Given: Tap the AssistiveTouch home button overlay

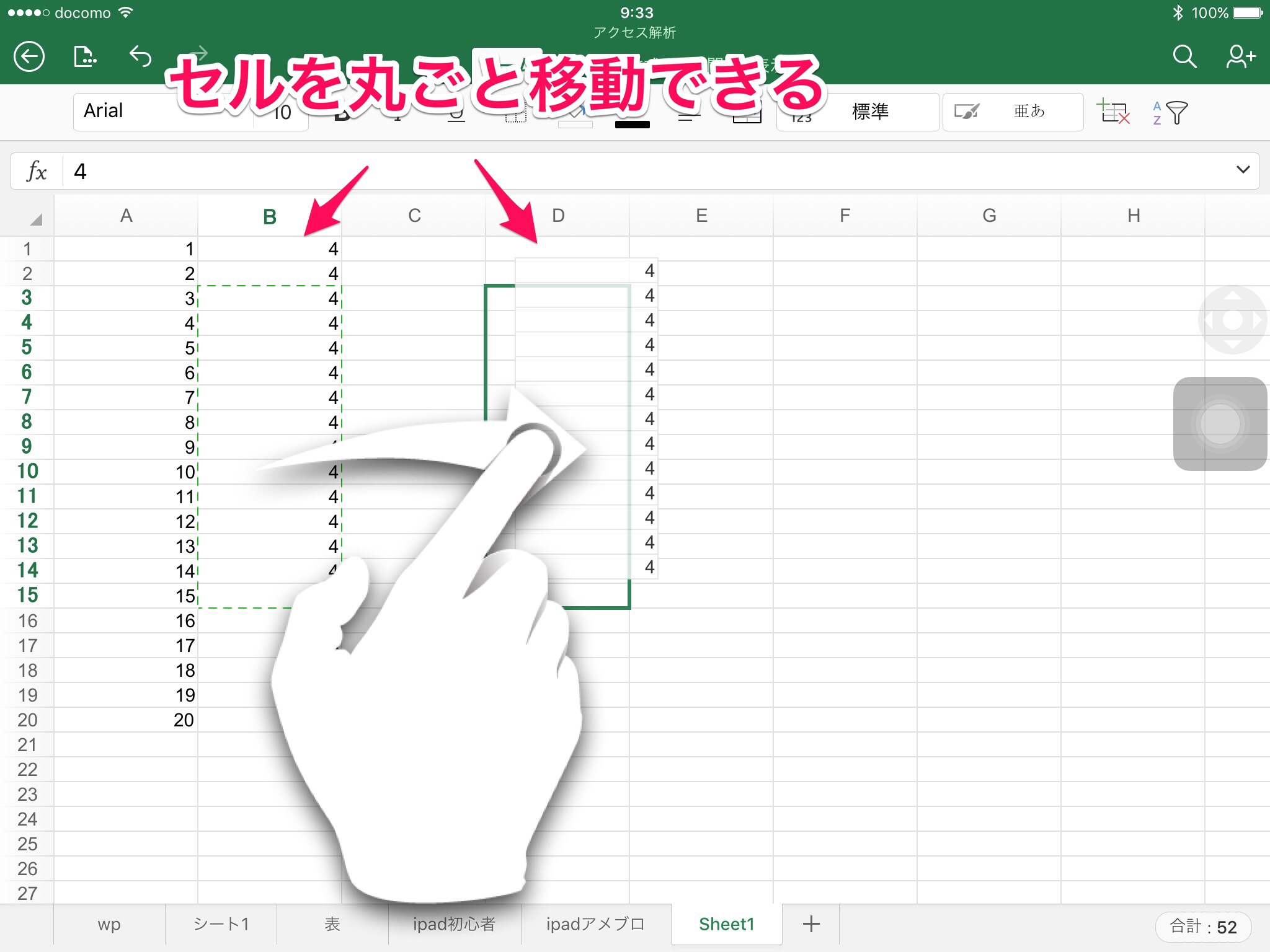Looking at the screenshot, I should [x=1220, y=424].
